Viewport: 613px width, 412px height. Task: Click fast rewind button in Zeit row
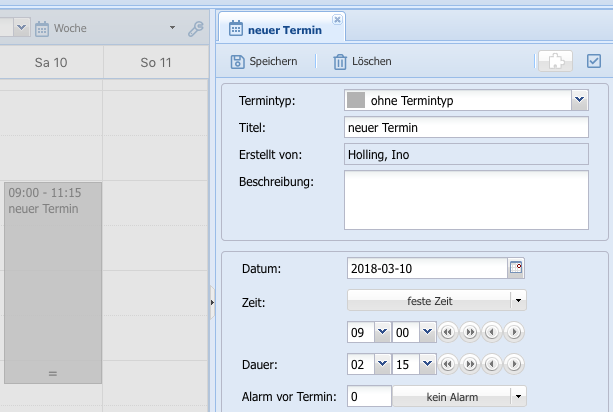pyautogui.click(x=449, y=332)
